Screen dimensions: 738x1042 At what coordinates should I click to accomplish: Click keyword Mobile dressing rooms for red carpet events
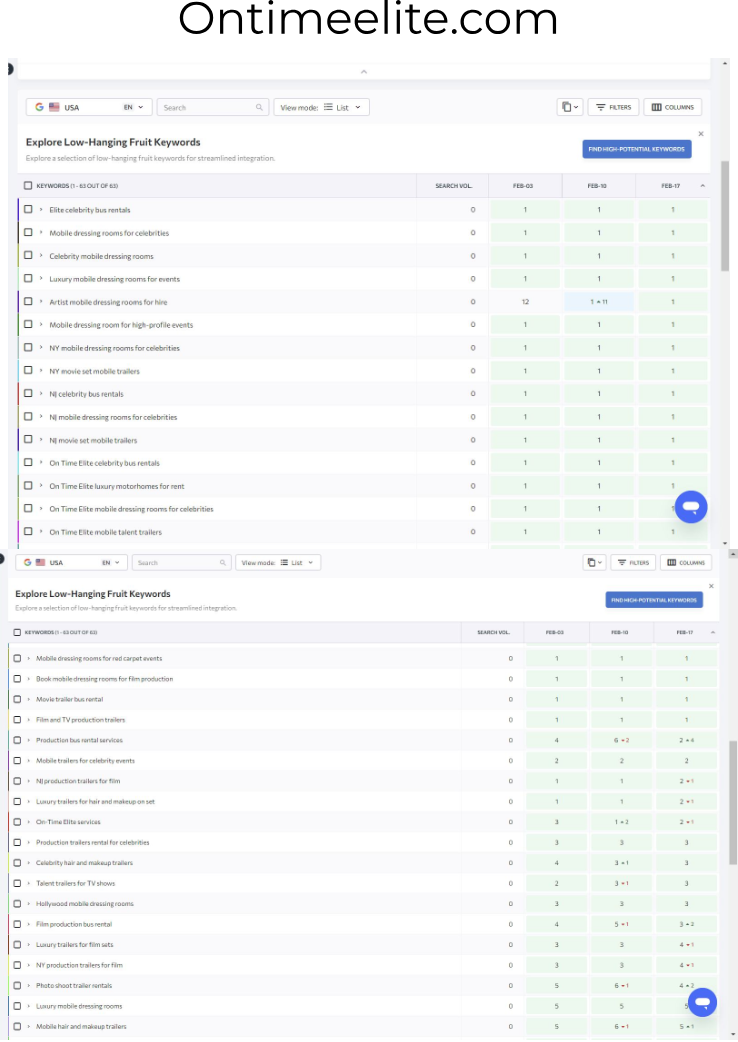pos(99,659)
